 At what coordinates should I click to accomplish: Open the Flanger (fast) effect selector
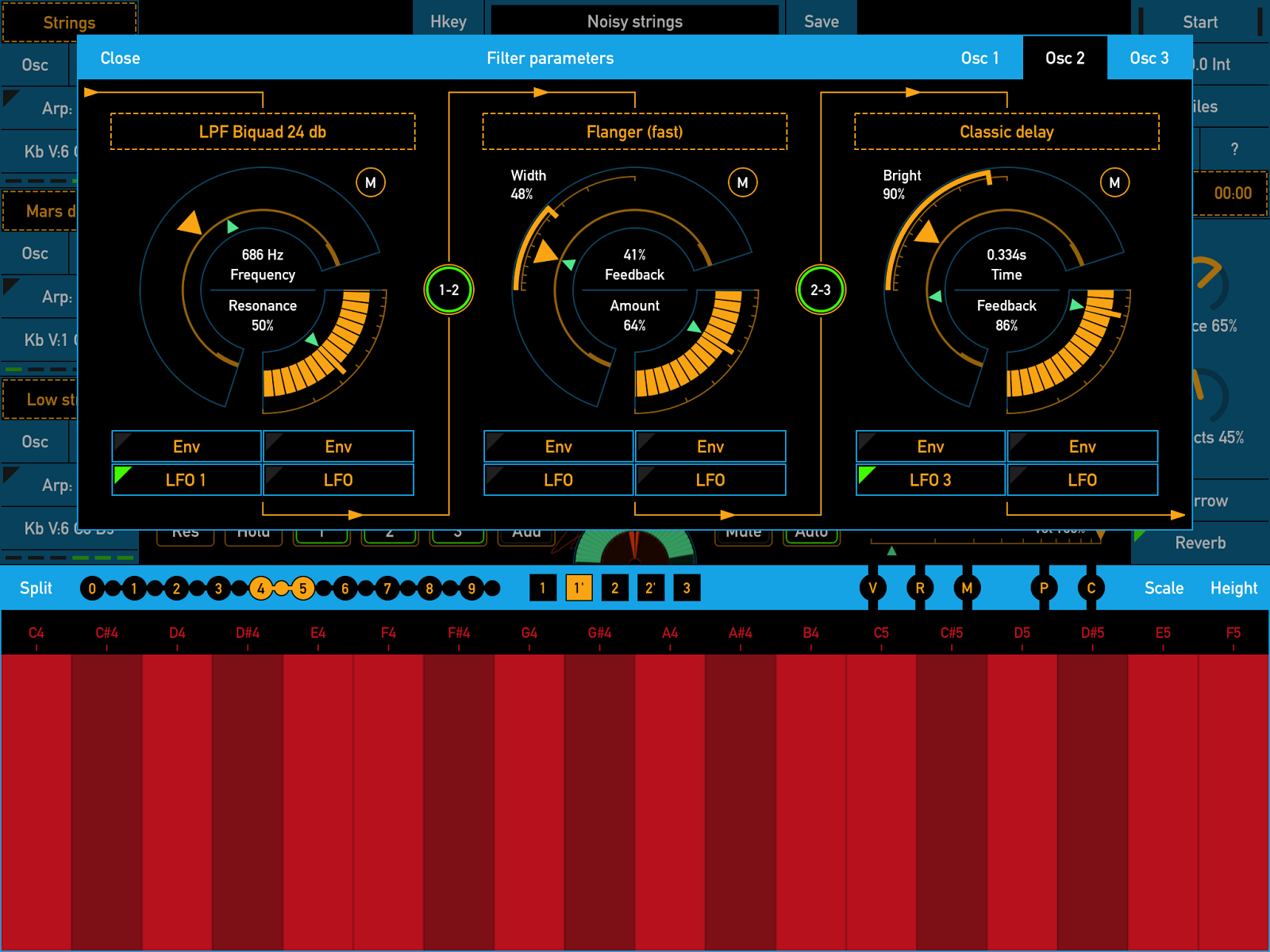[x=634, y=132]
